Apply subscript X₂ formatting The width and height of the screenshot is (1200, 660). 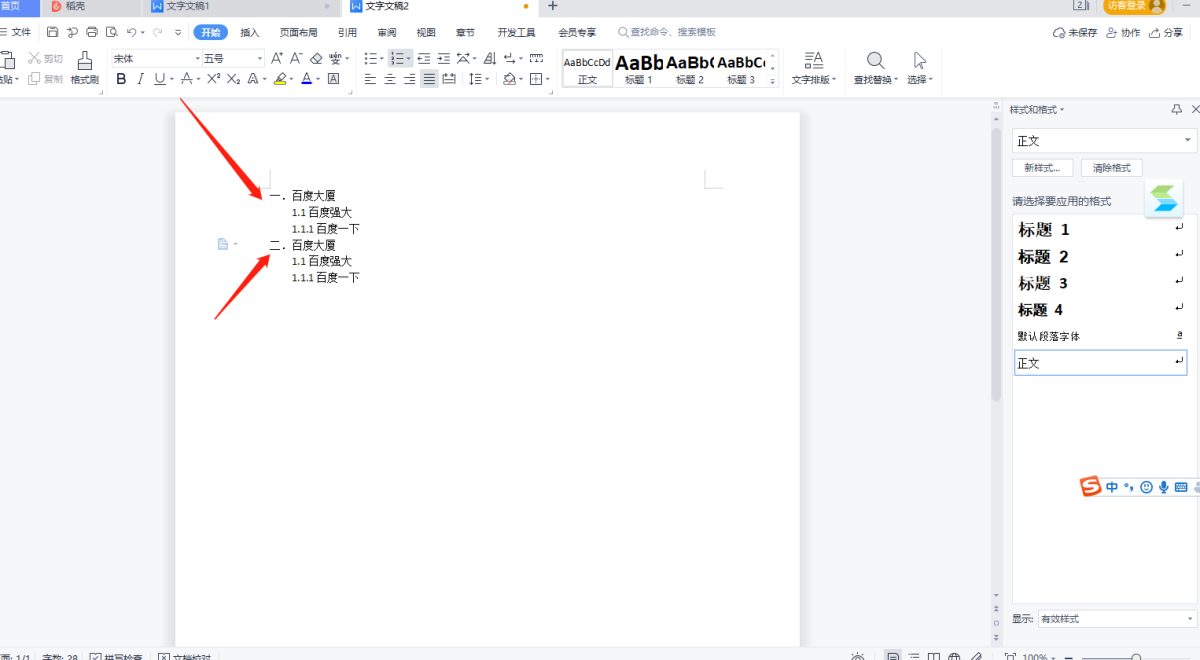233,79
